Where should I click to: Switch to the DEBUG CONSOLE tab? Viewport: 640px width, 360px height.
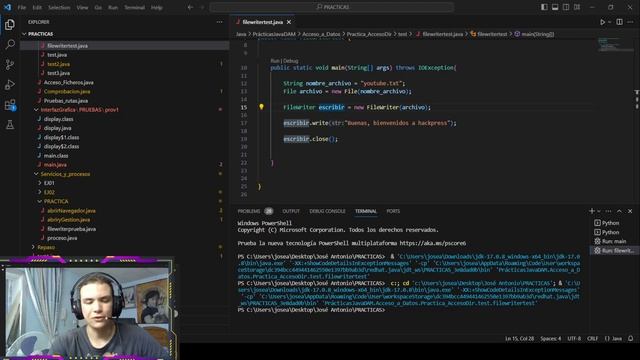[327, 211]
